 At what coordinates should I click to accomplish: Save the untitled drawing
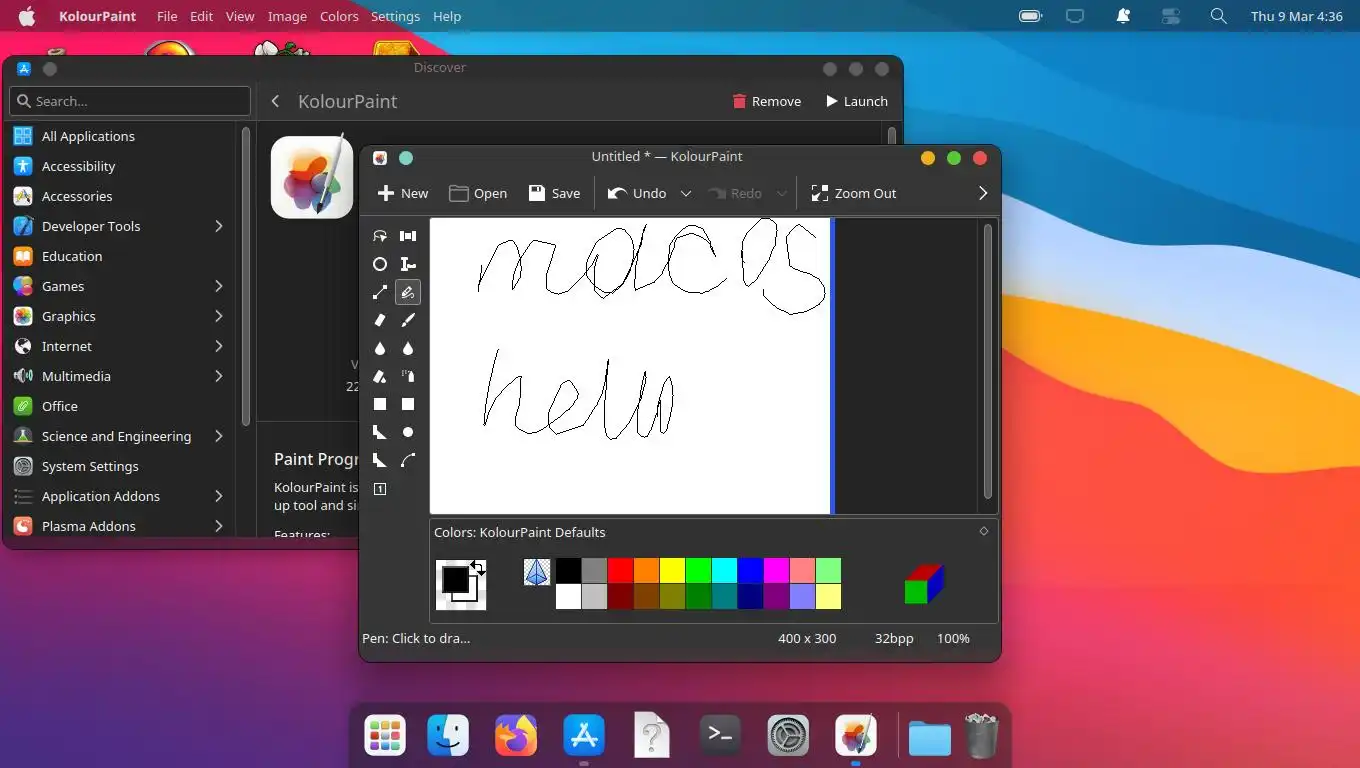554,193
